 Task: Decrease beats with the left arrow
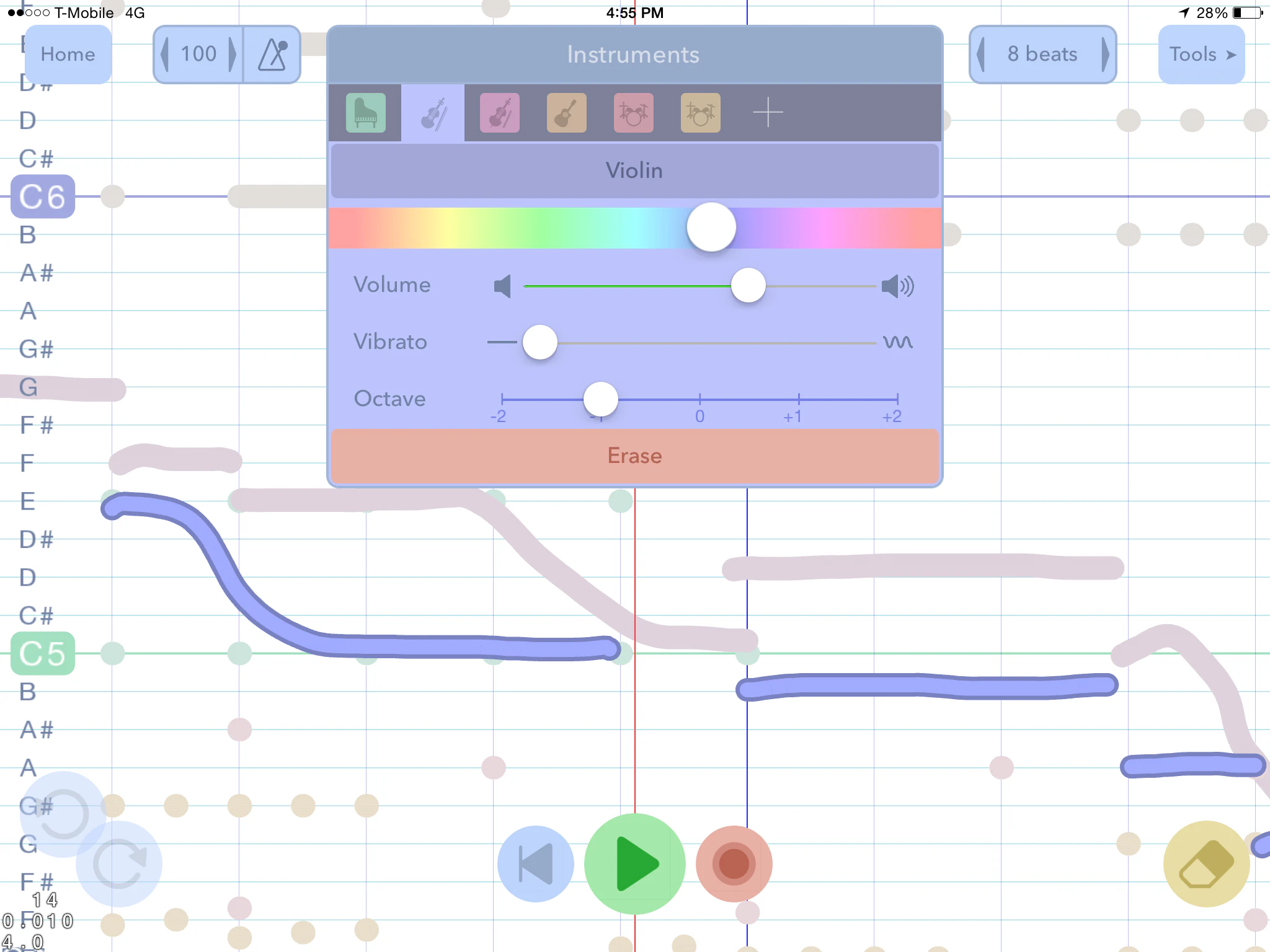click(x=982, y=55)
